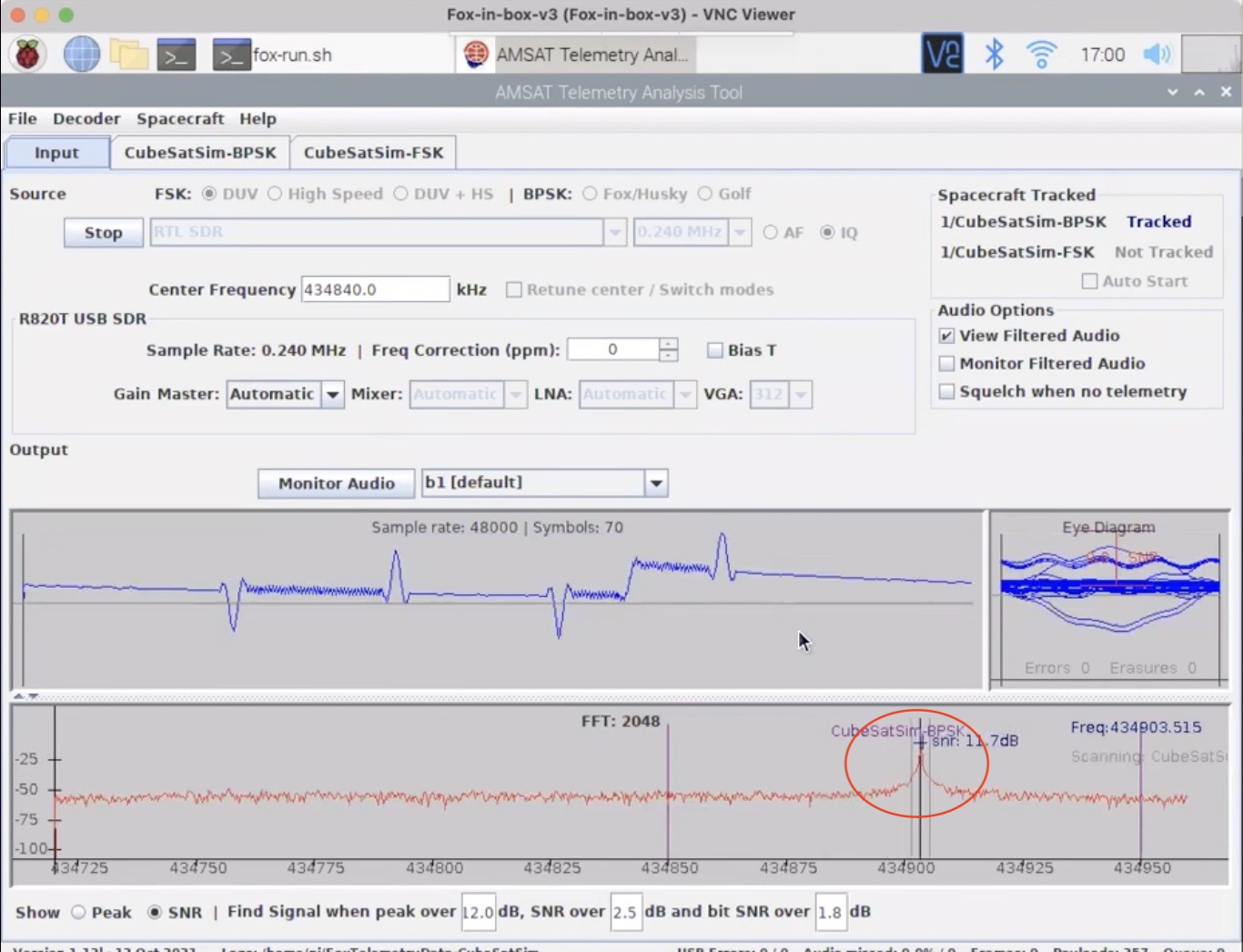Edit the Center Frequency field
This screenshot has height=952, width=1243.
click(x=375, y=289)
